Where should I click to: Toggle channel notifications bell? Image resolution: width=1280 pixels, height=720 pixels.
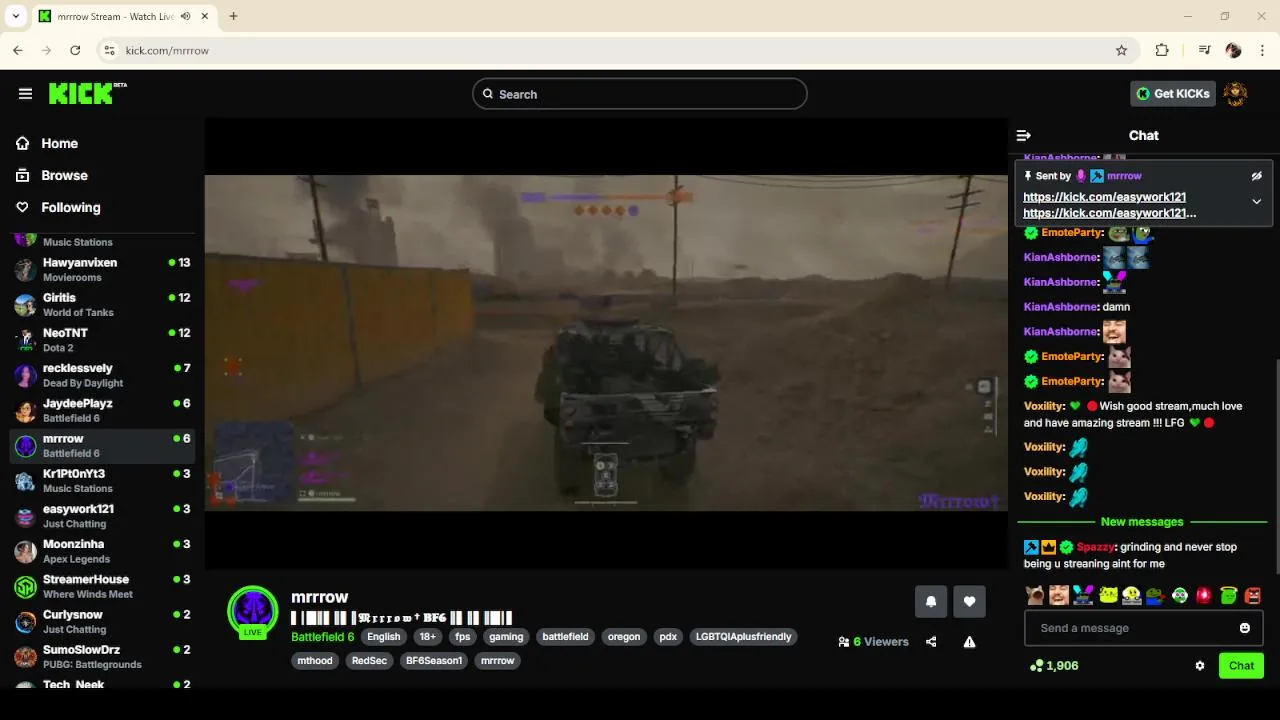pos(931,601)
